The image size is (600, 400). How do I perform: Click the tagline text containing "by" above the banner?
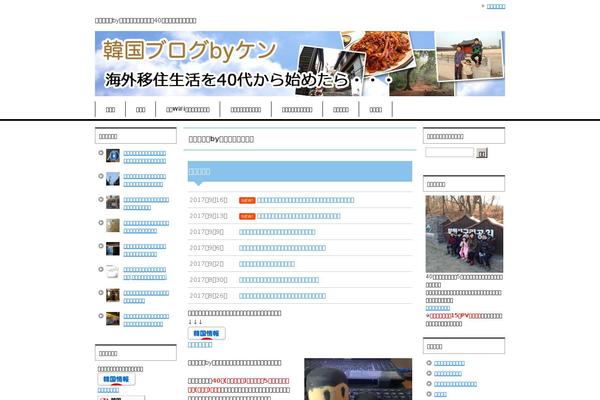(x=145, y=21)
